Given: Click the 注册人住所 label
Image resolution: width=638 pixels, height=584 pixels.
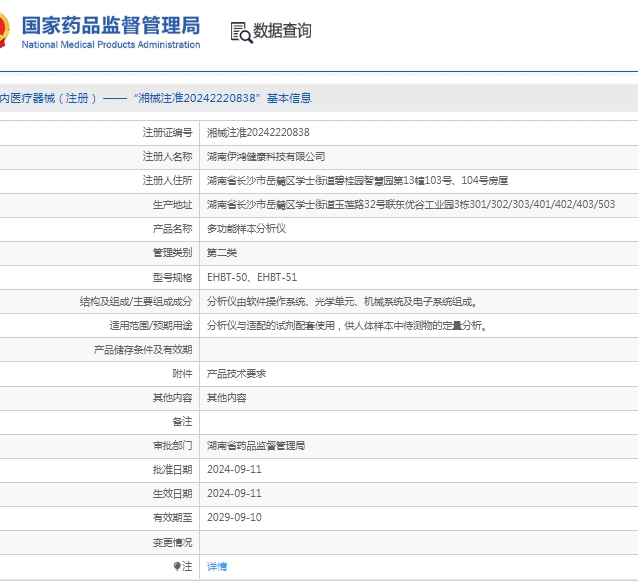Looking at the screenshot, I should pos(167,180).
